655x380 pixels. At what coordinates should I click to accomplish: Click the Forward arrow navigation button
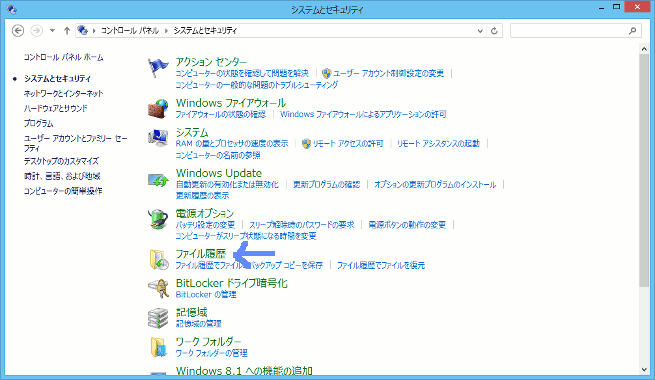click(x=37, y=30)
